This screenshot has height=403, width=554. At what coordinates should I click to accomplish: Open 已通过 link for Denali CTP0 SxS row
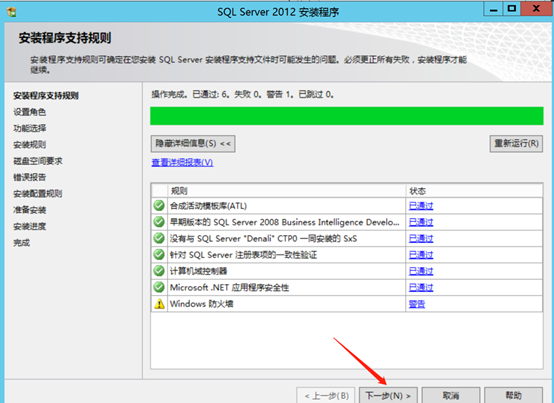[421, 238]
